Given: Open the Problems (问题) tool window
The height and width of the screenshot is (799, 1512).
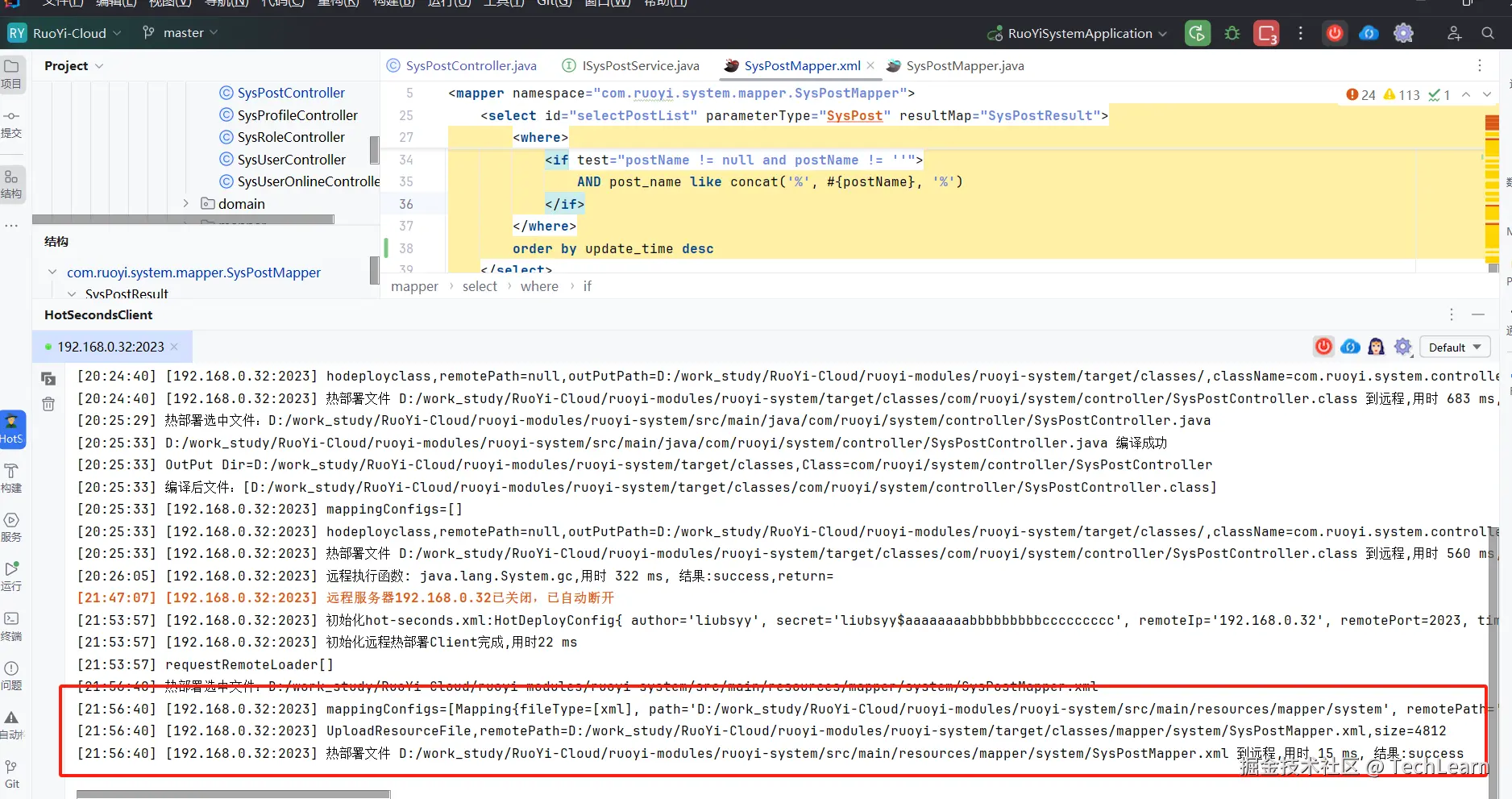Looking at the screenshot, I should [11, 676].
